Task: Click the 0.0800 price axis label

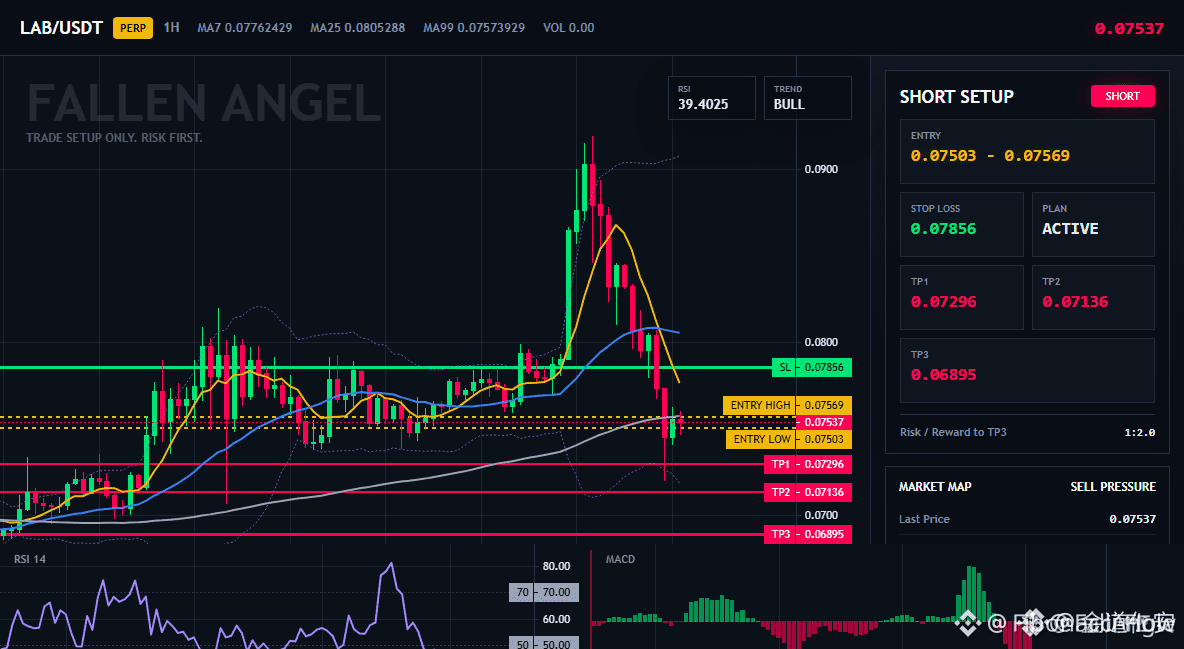Action: [x=821, y=342]
